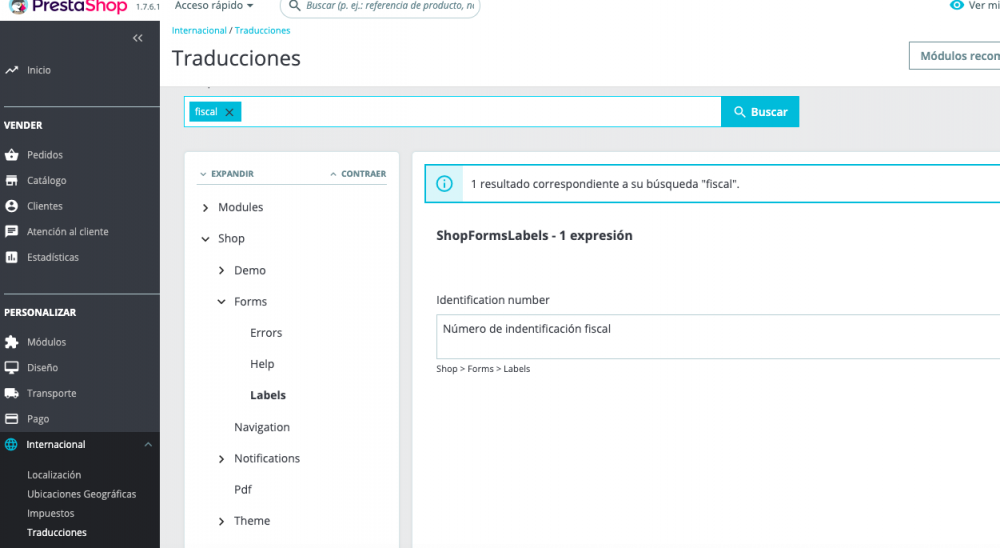1000x548 pixels.
Task: Click the Ver mi tienda link
Action: pyautogui.click(x=974, y=6)
